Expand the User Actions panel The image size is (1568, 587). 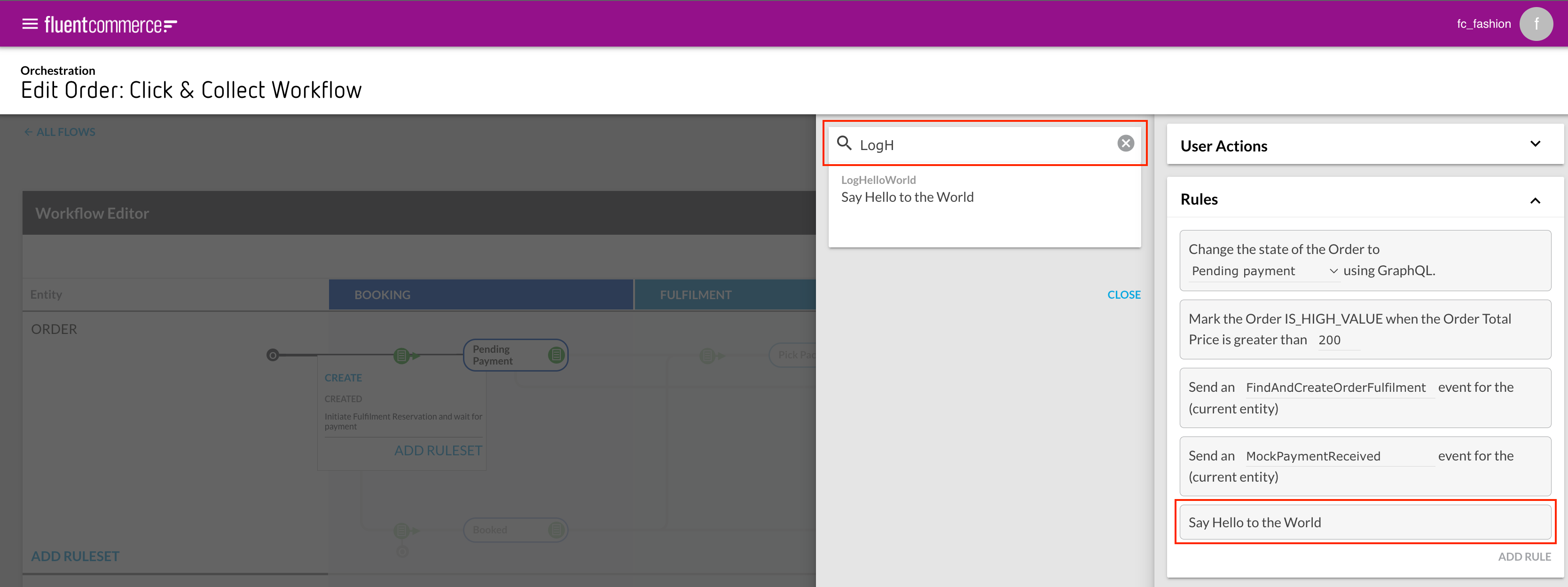(1535, 144)
